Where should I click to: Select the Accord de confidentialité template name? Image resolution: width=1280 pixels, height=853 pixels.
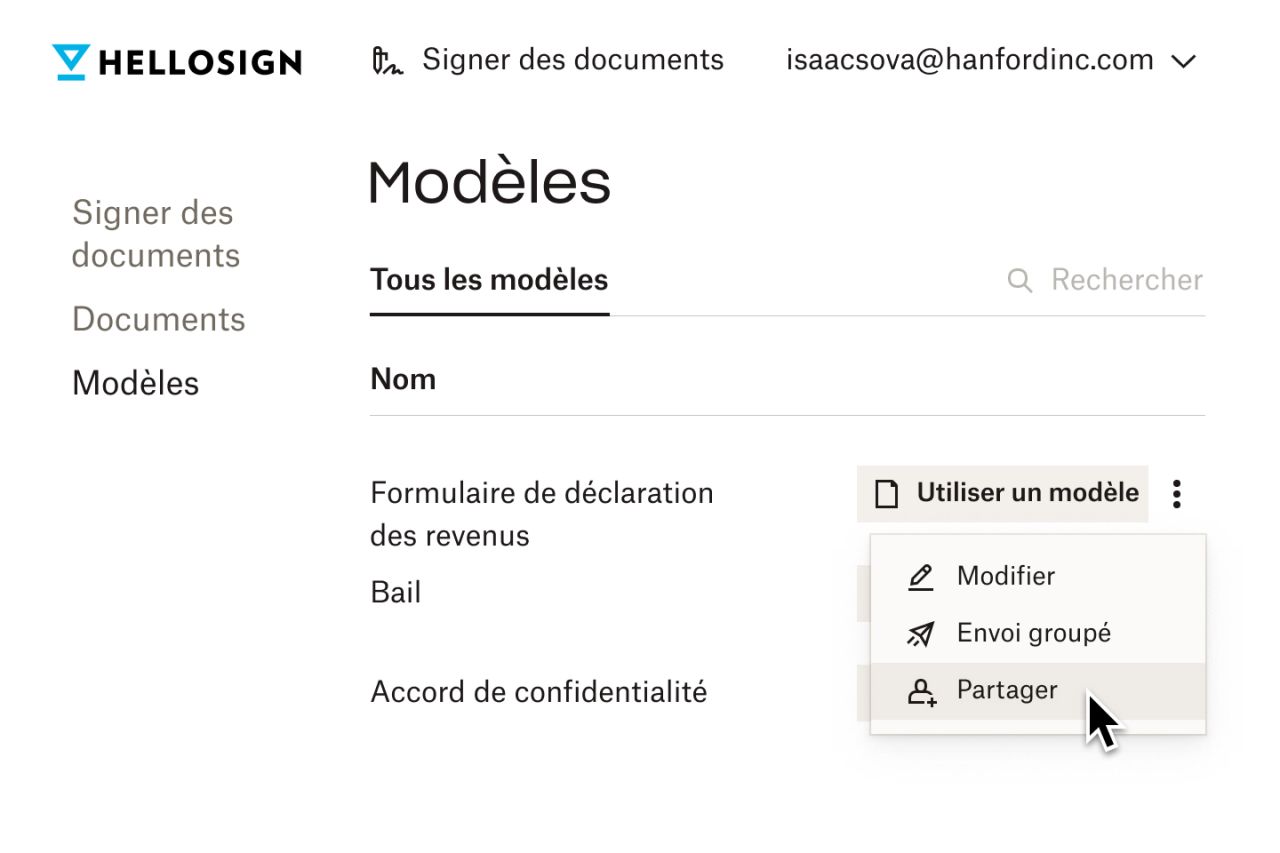538,691
